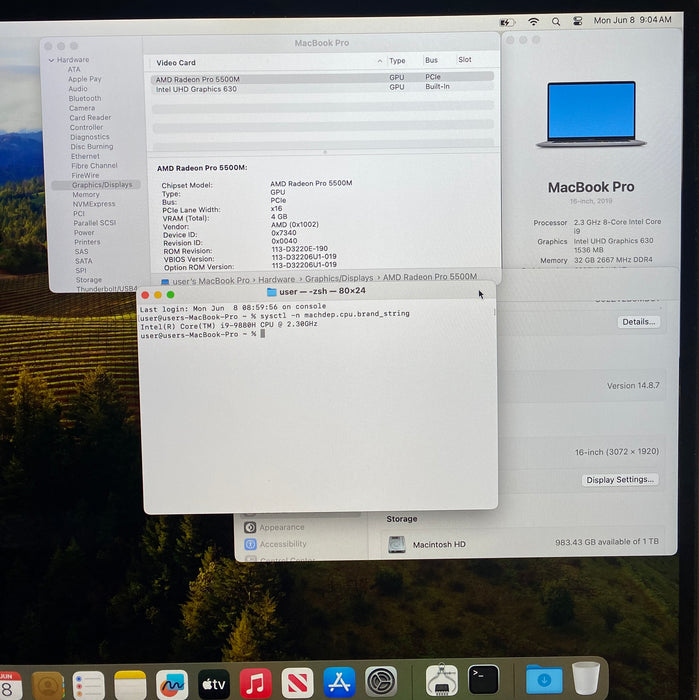Image resolution: width=699 pixels, height=700 pixels.
Task: Launch Freeform from the Dock
Action: [x=172, y=684]
